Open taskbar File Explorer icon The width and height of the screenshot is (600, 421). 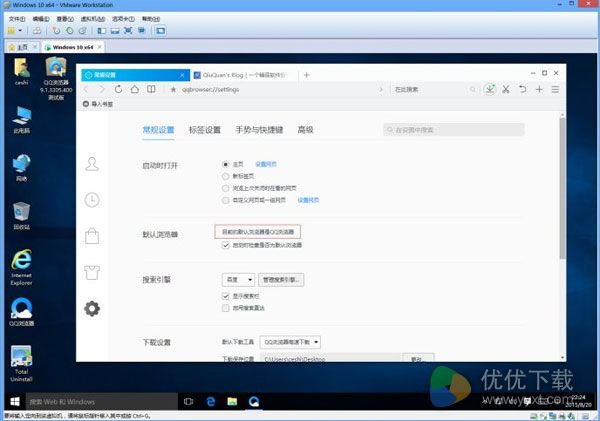click(232, 401)
